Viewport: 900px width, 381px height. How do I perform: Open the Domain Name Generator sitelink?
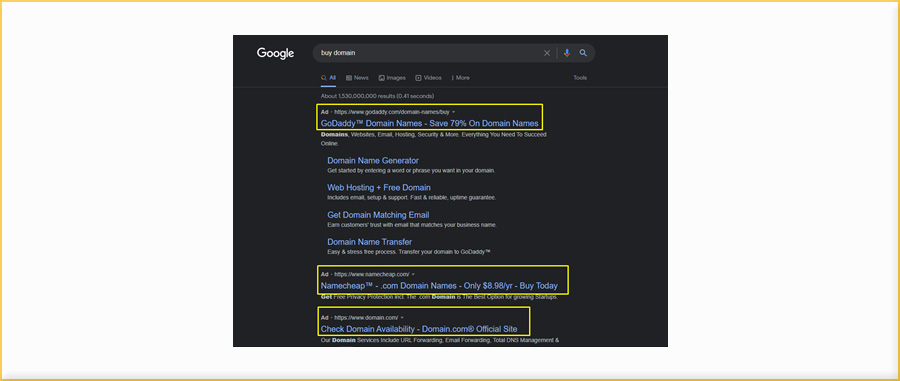tap(373, 161)
